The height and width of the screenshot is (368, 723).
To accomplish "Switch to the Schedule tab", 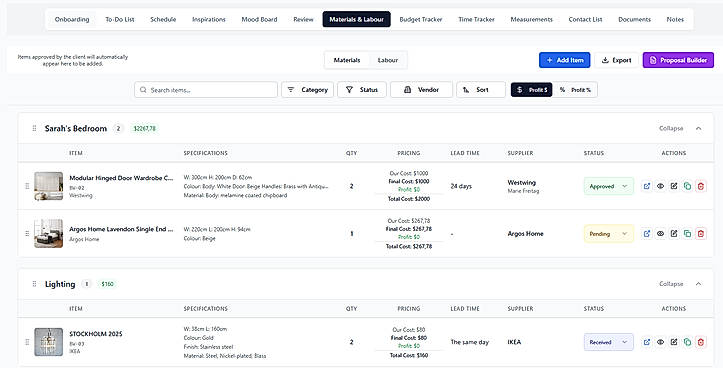I will pyautogui.click(x=163, y=19).
